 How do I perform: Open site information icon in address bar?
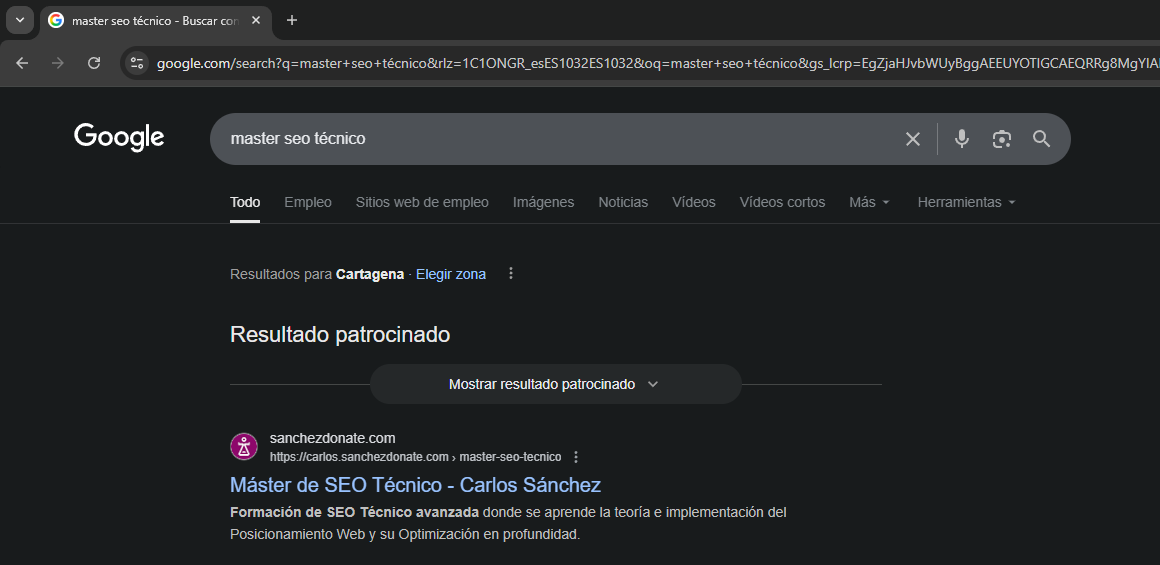pos(137,63)
